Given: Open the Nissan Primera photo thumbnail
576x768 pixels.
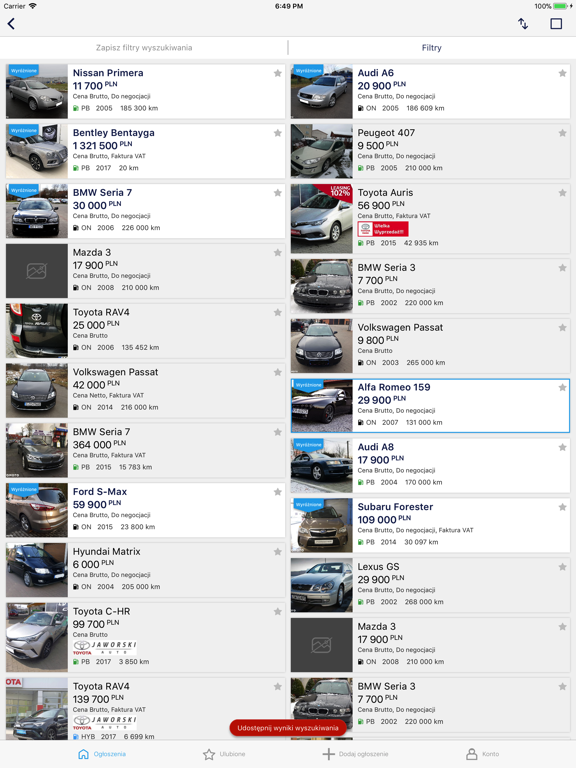Looking at the screenshot, I should pos(37,91).
